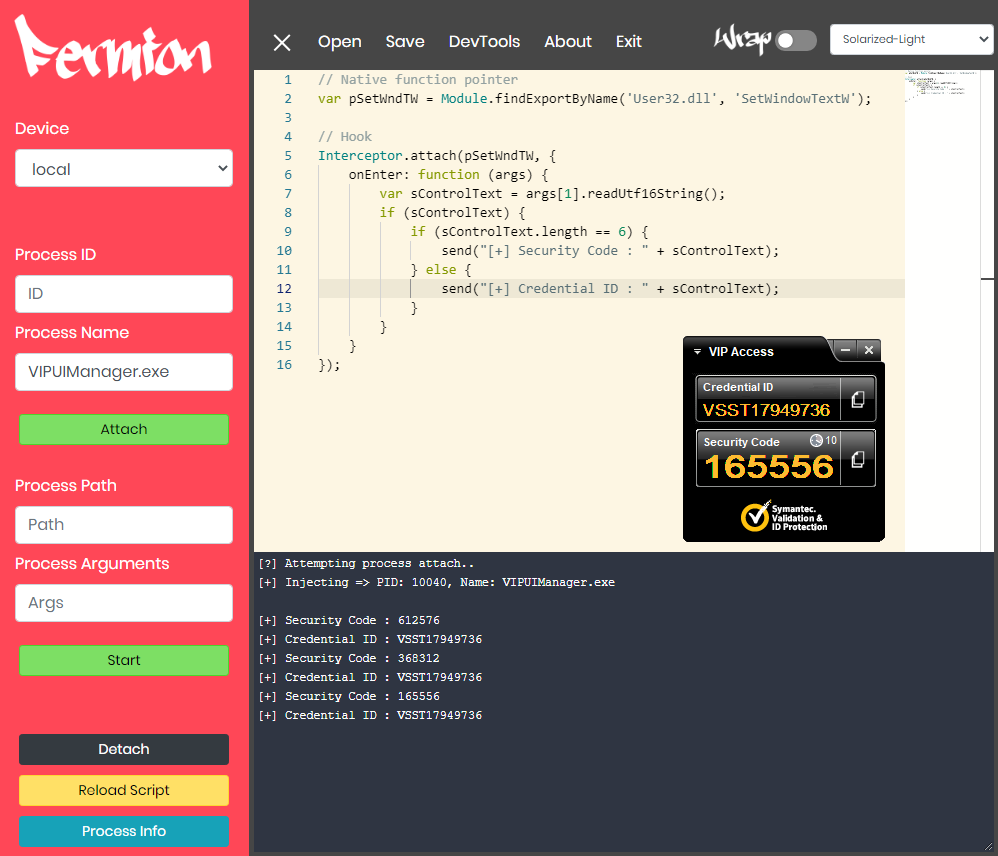Image resolution: width=998 pixels, height=856 pixels.
Task: Click the '// Native function pointer' comment
Action: tap(418, 80)
